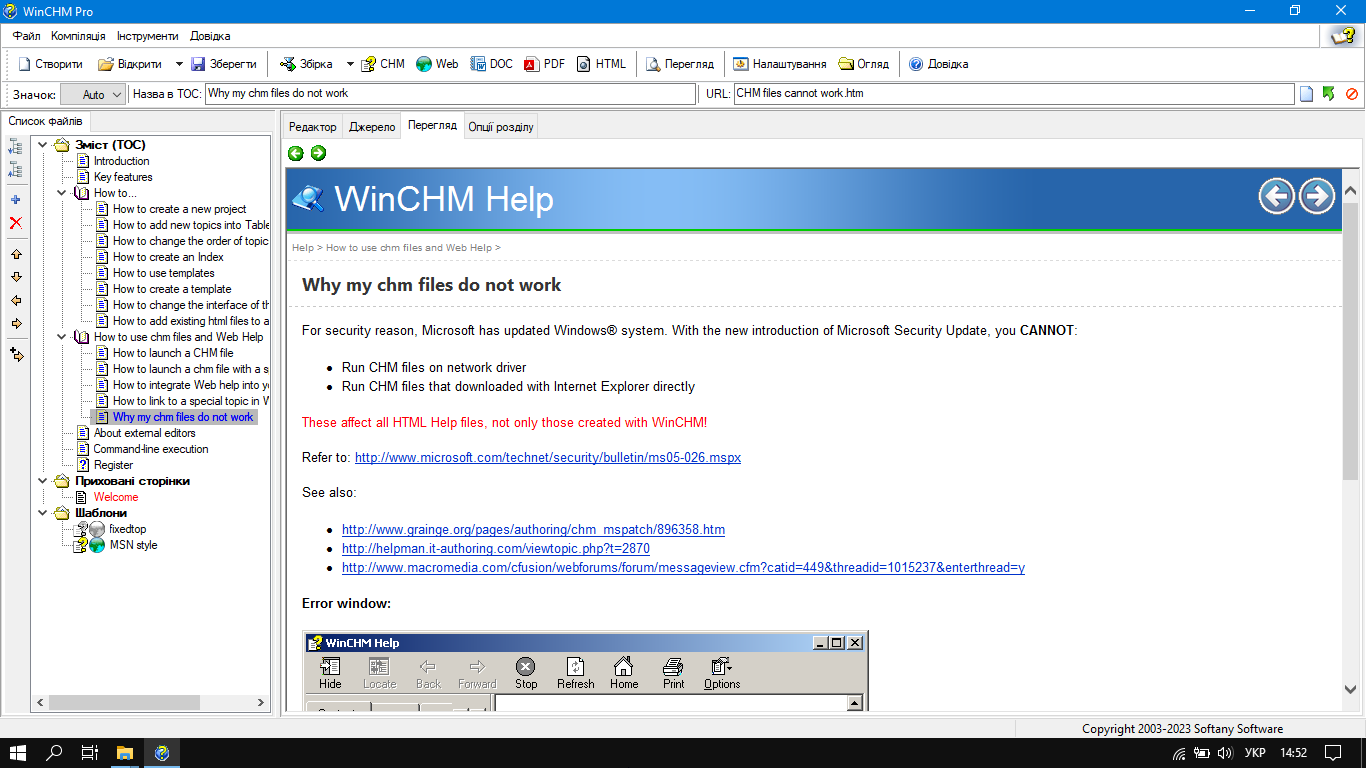Switch to the Джерело tab
The height and width of the screenshot is (768, 1366).
[372, 127]
